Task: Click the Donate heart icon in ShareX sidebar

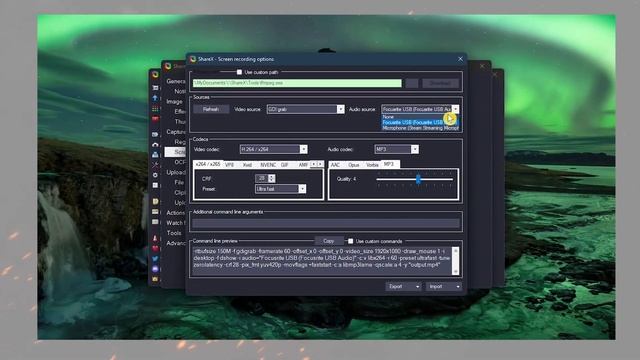Action: pyautogui.click(x=155, y=248)
